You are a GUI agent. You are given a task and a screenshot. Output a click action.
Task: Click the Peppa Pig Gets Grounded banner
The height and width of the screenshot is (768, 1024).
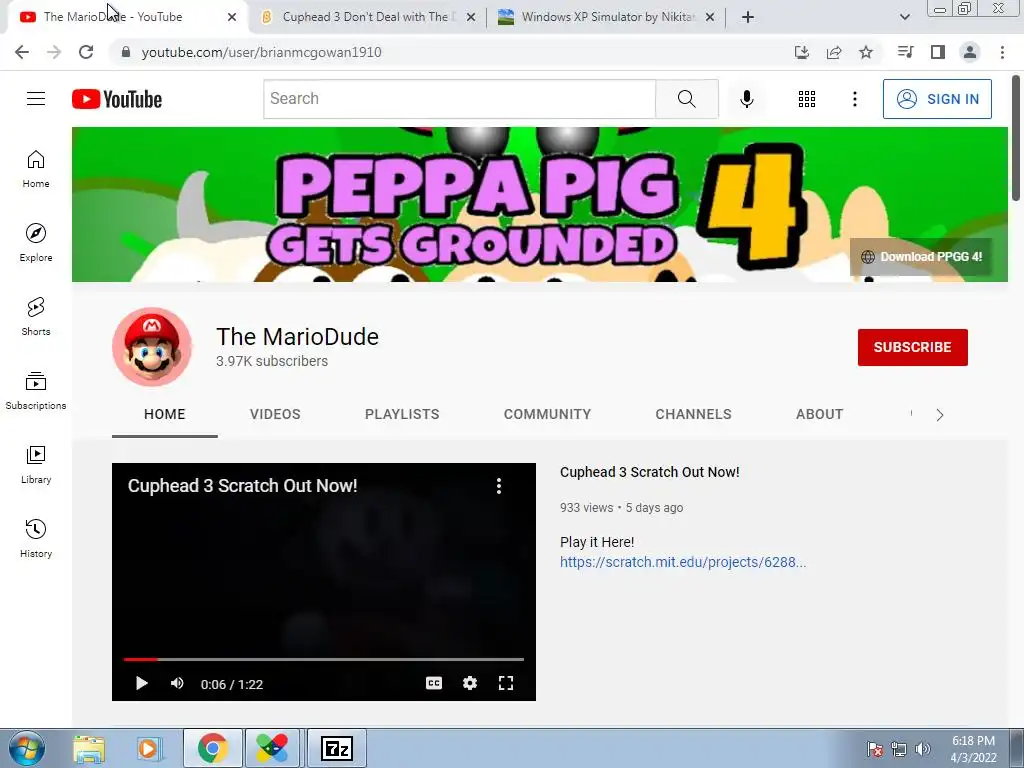[x=539, y=204]
